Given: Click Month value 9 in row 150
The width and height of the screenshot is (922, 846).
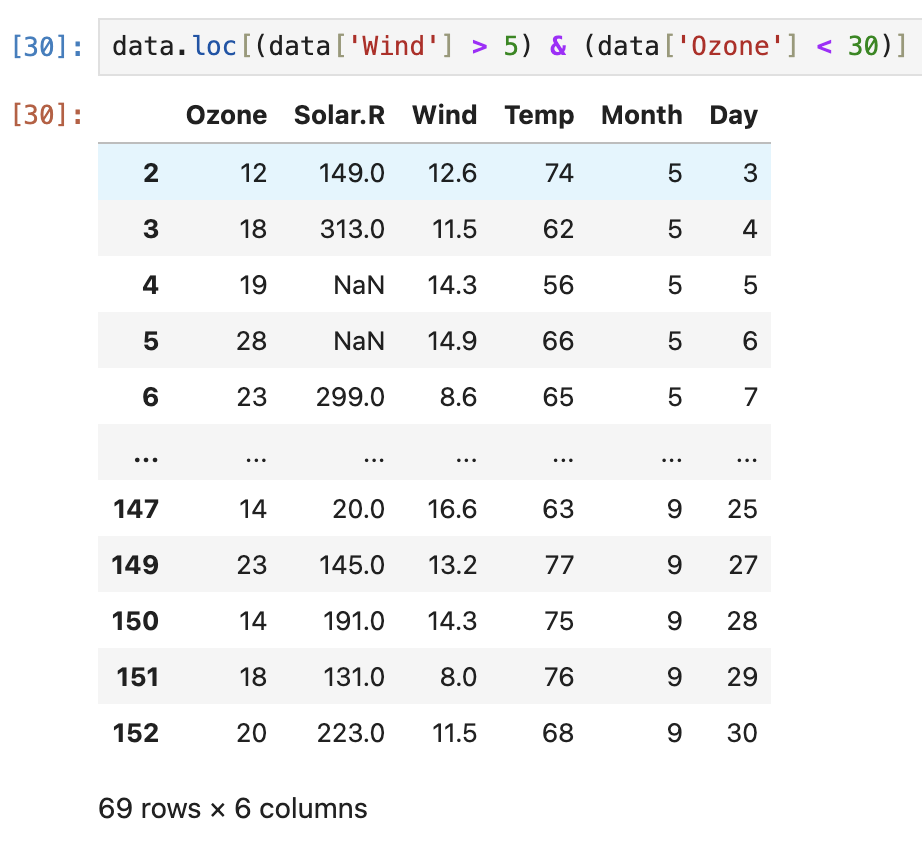Looking at the screenshot, I should click(674, 621).
